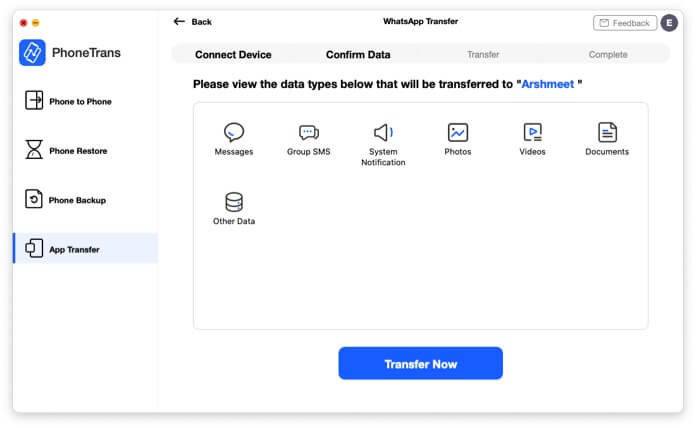Click the Group SMS chat icon
The height and width of the screenshot is (428, 696).
tap(308, 132)
